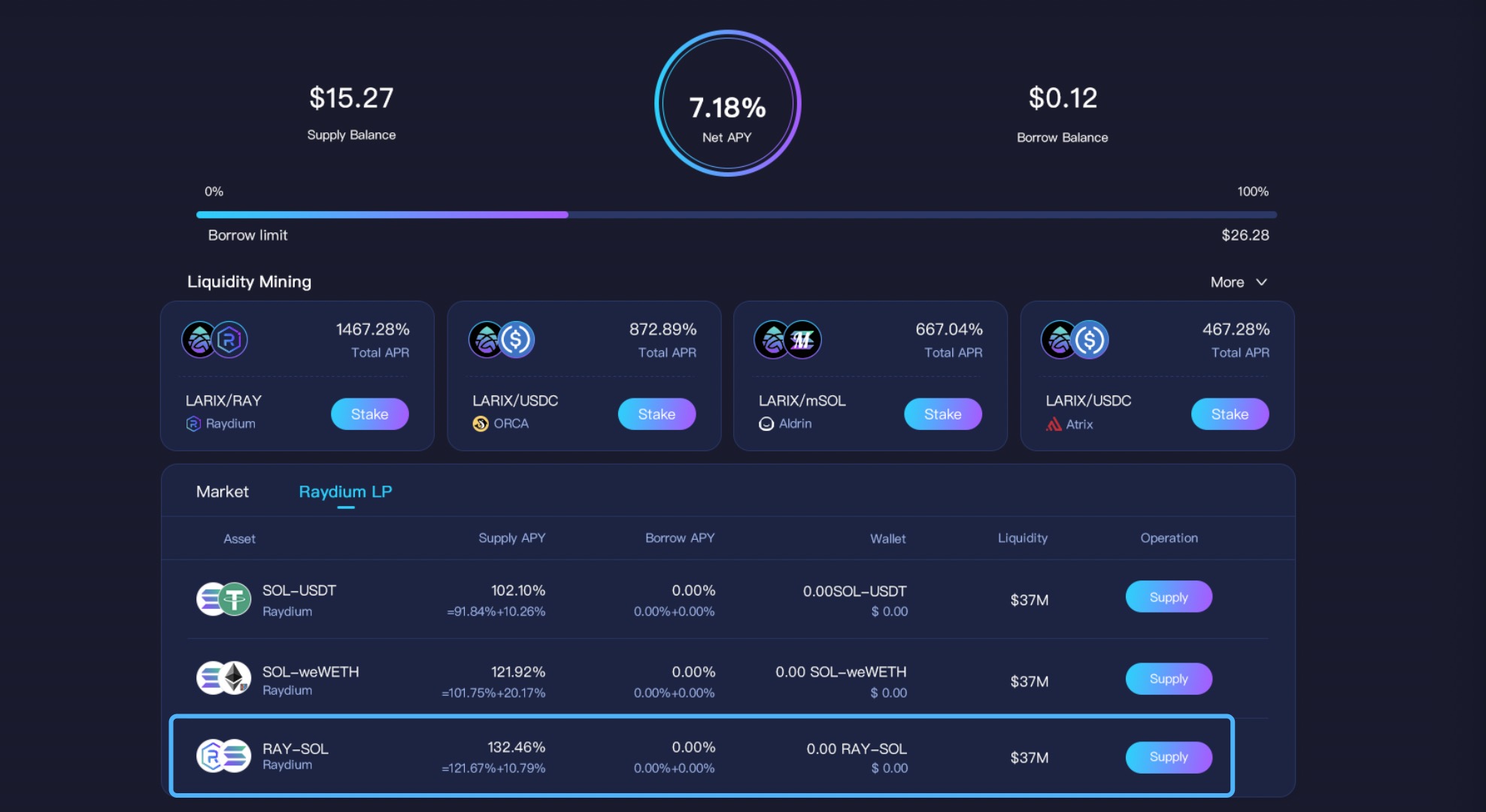Click the $0.12 borrow balance value
This screenshot has height=812, width=1486.
(1063, 98)
